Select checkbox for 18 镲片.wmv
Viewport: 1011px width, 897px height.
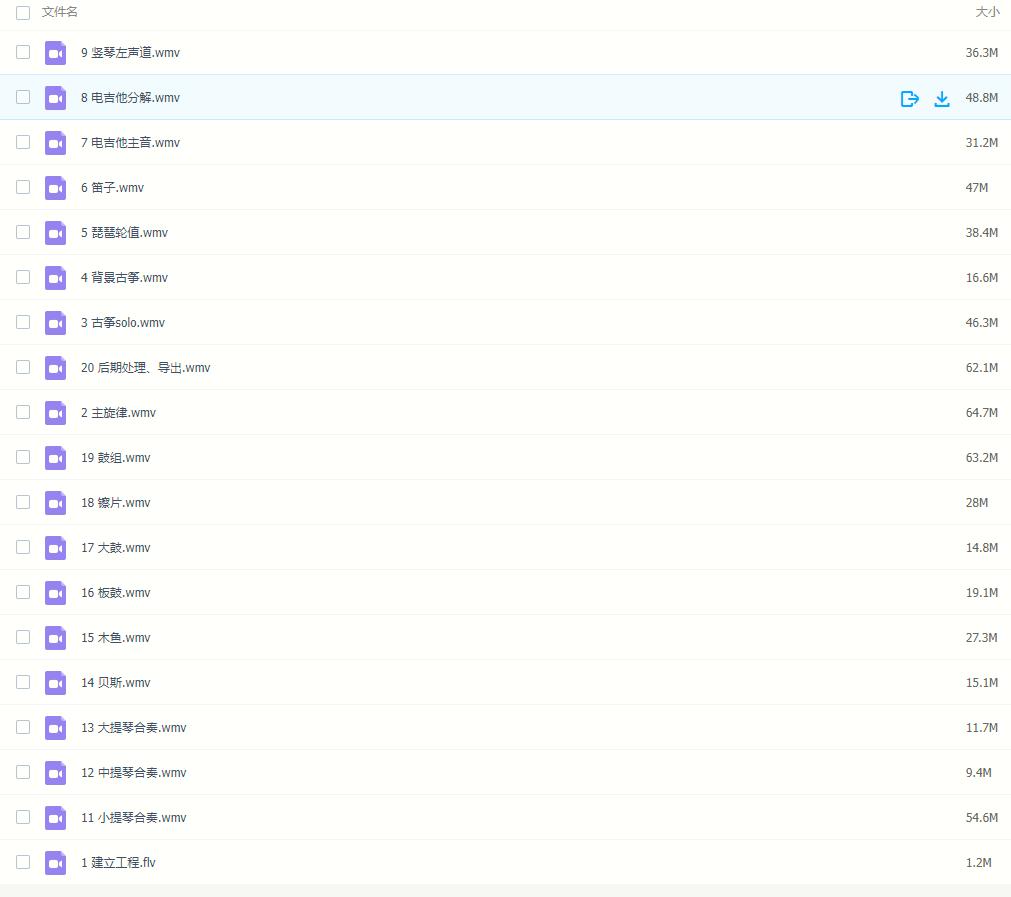pos(23,502)
